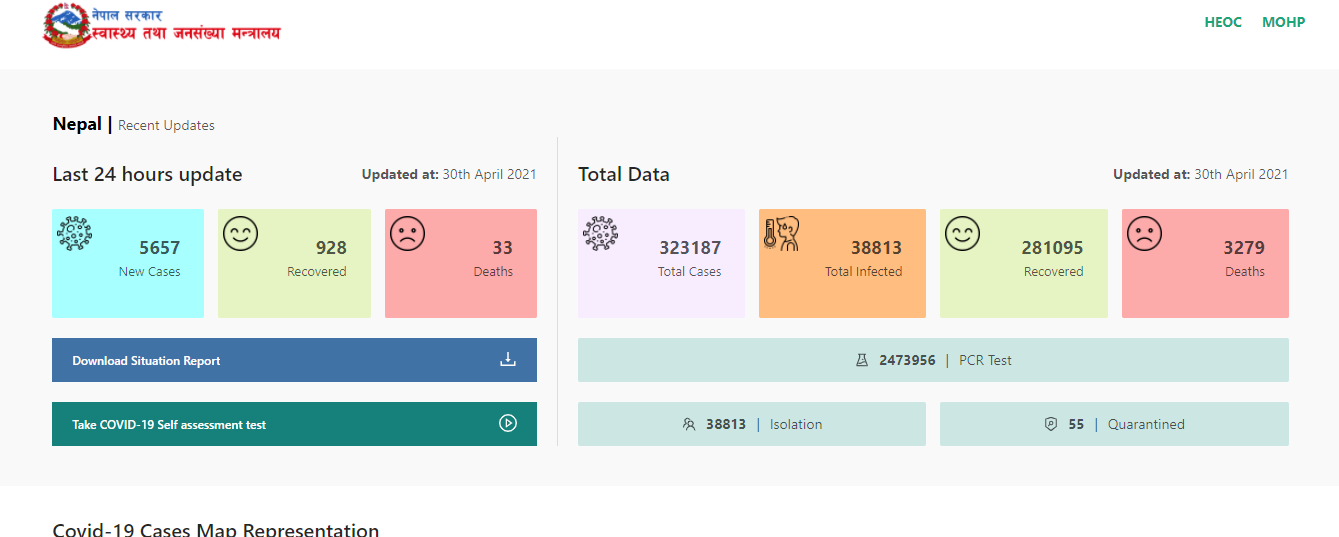1339x537 pixels.
Task: Click the sad face on 3279 Deaths card
Action: [1145, 234]
